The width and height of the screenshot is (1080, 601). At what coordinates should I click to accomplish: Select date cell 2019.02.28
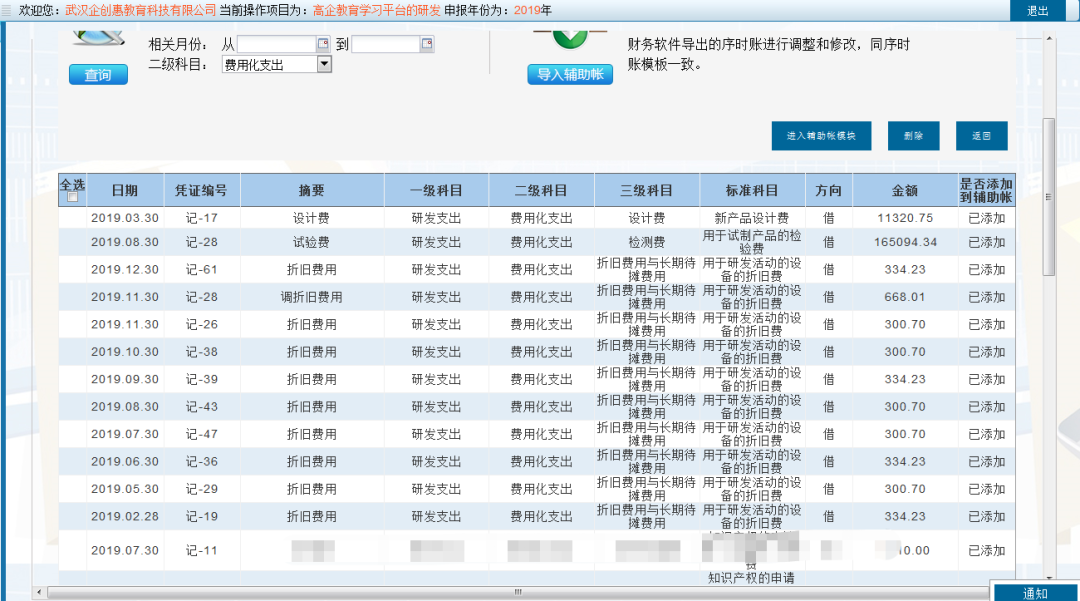(x=125, y=516)
